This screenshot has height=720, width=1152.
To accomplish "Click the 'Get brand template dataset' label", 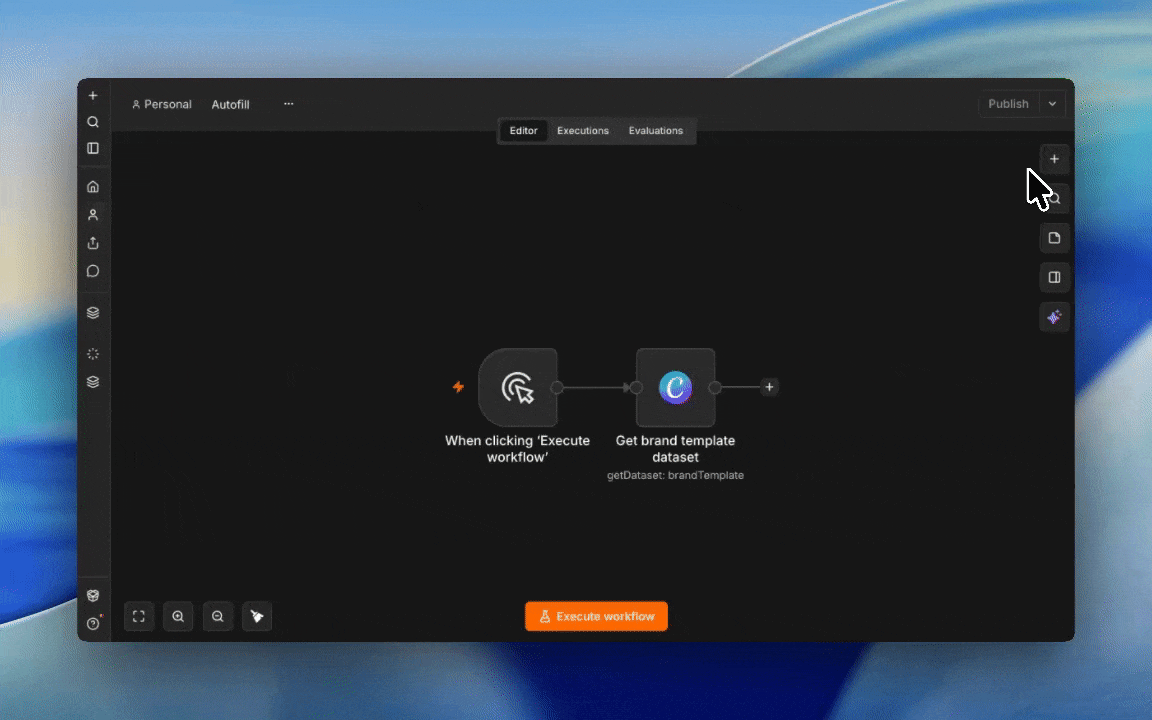I will pyautogui.click(x=675, y=449).
